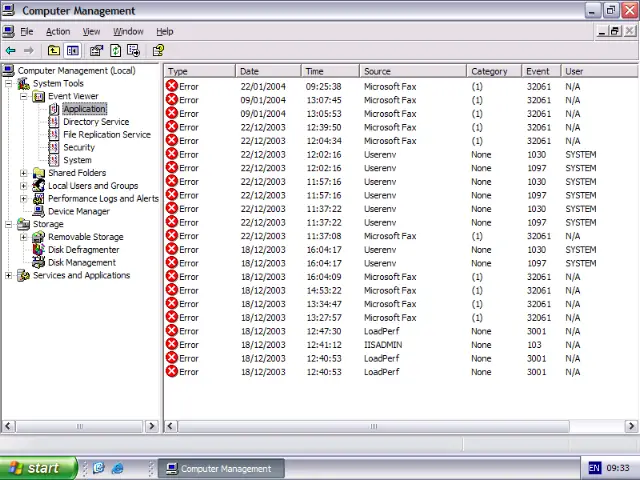Screen dimensions: 640x480
Task: Open the Help menu
Action: pyautogui.click(x=164, y=31)
